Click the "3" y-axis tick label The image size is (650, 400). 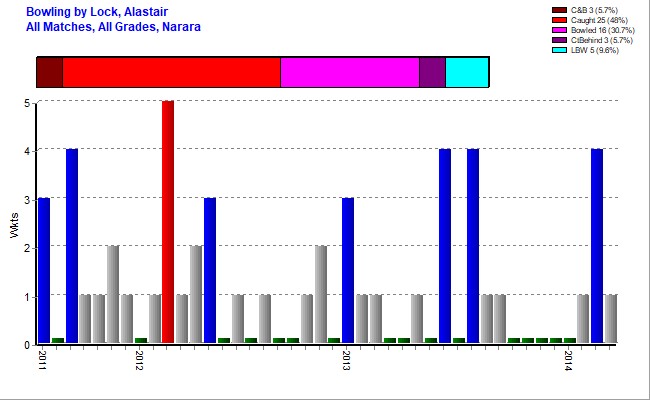(27, 200)
